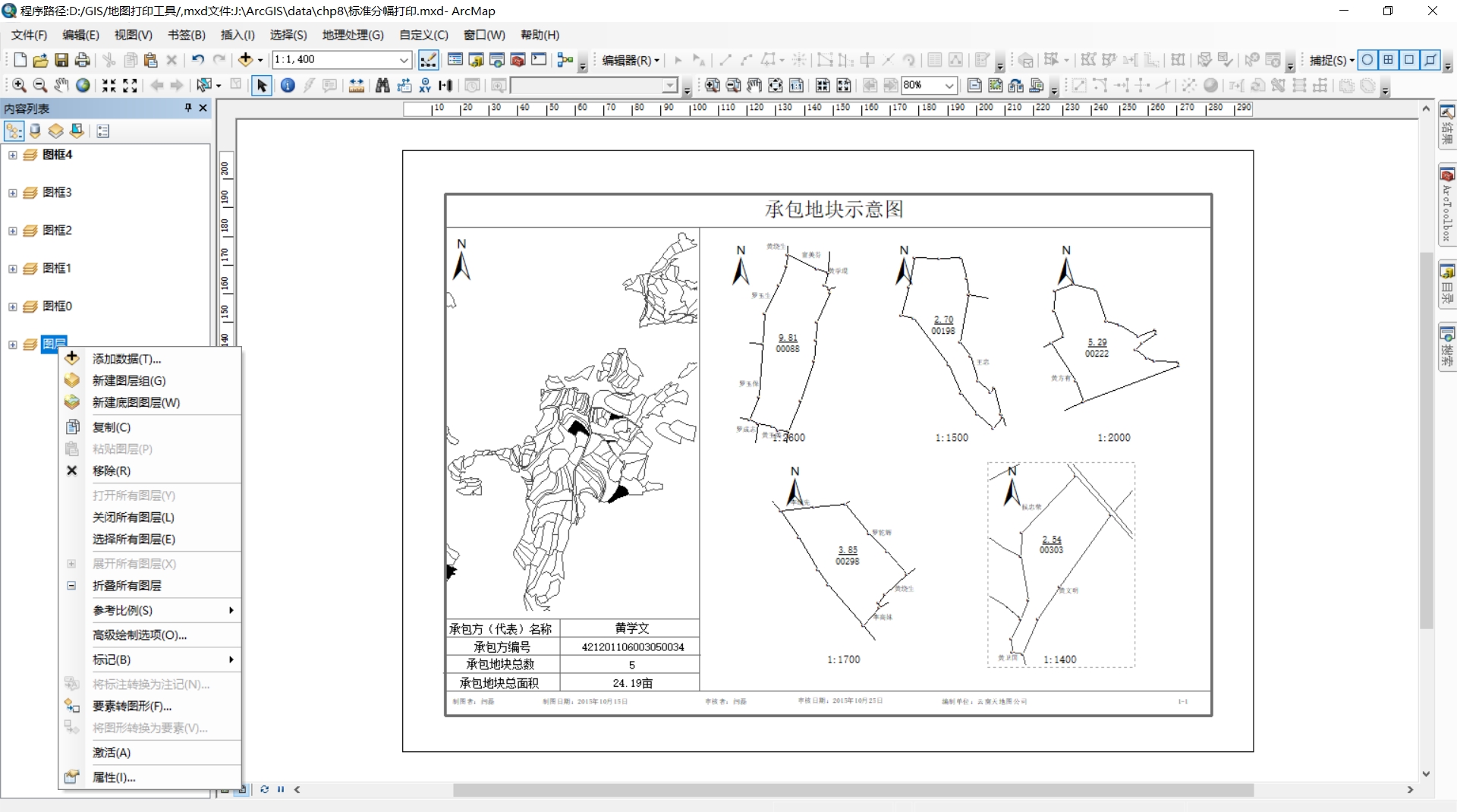Expand the 图框3 data frame
Image resolution: width=1457 pixels, height=812 pixels.
(x=12, y=193)
